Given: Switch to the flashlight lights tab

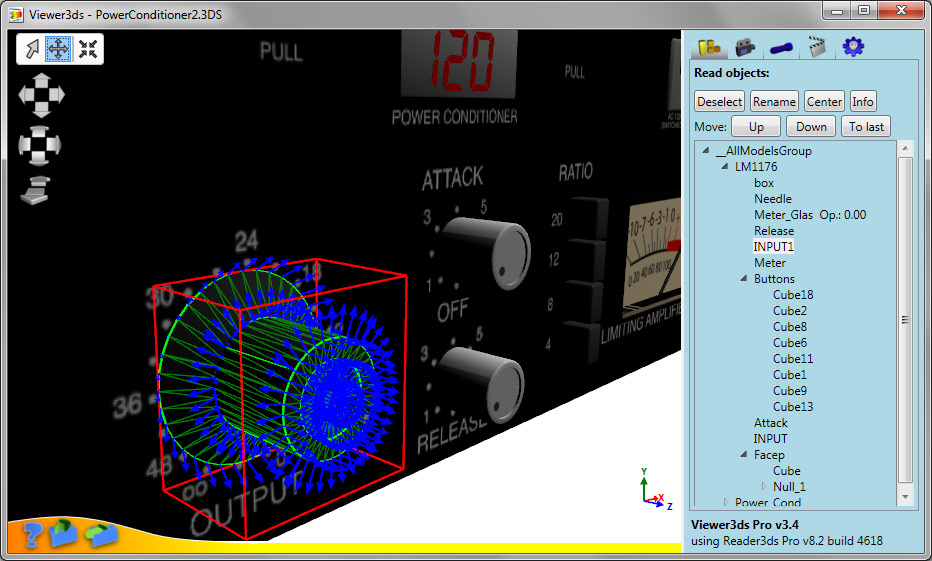Looking at the screenshot, I should 781,47.
